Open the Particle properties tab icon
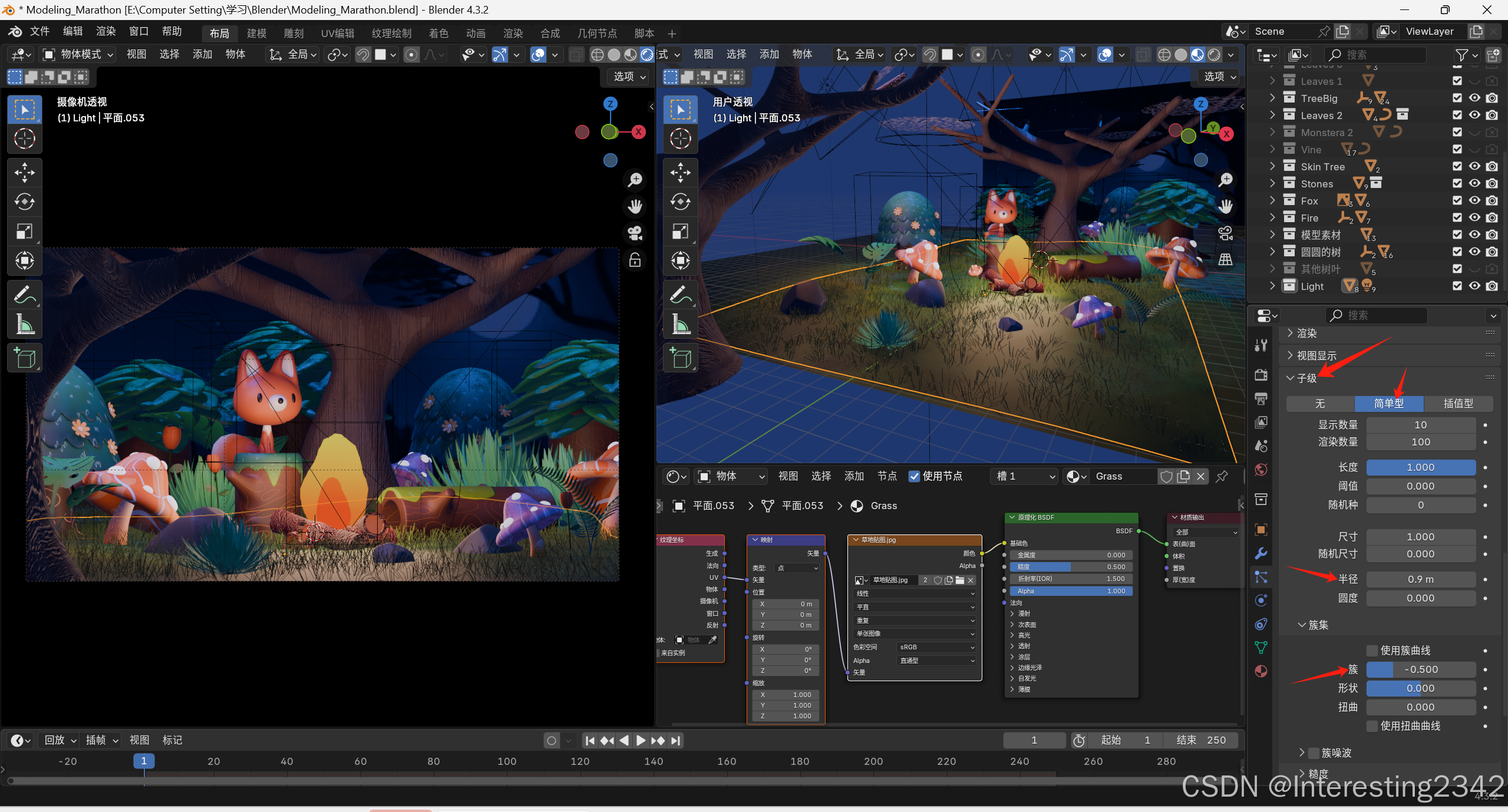The height and width of the screenshot is (812, 1508). 1261,577
